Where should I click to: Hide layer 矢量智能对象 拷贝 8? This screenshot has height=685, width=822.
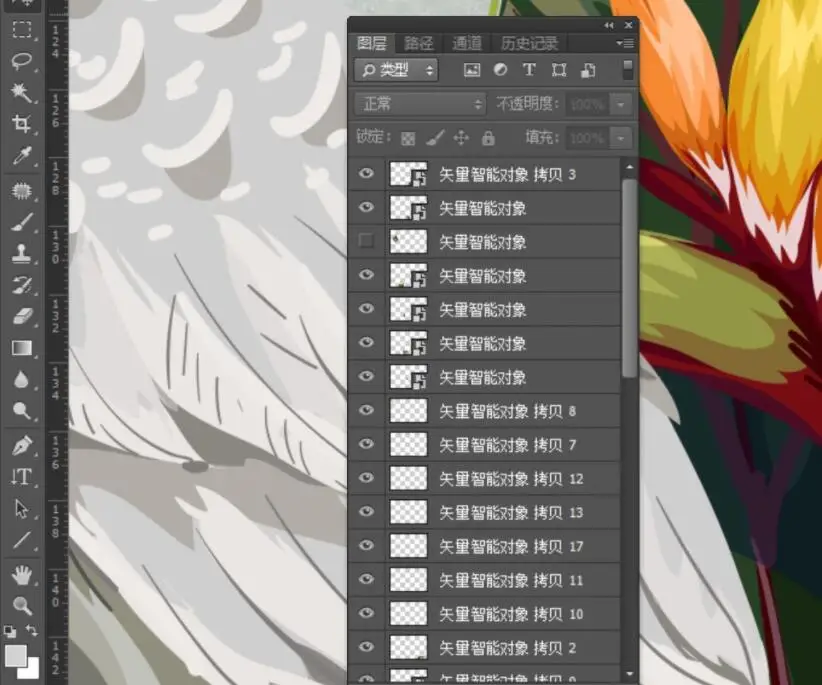click(x=366, y=409)
